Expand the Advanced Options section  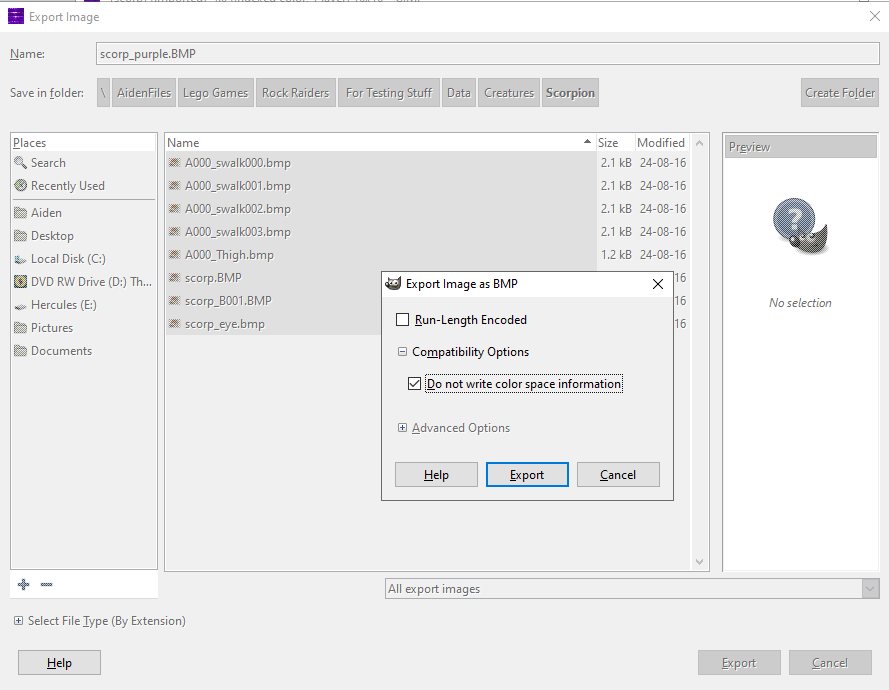pyautogui.click(x=402, y=427)
